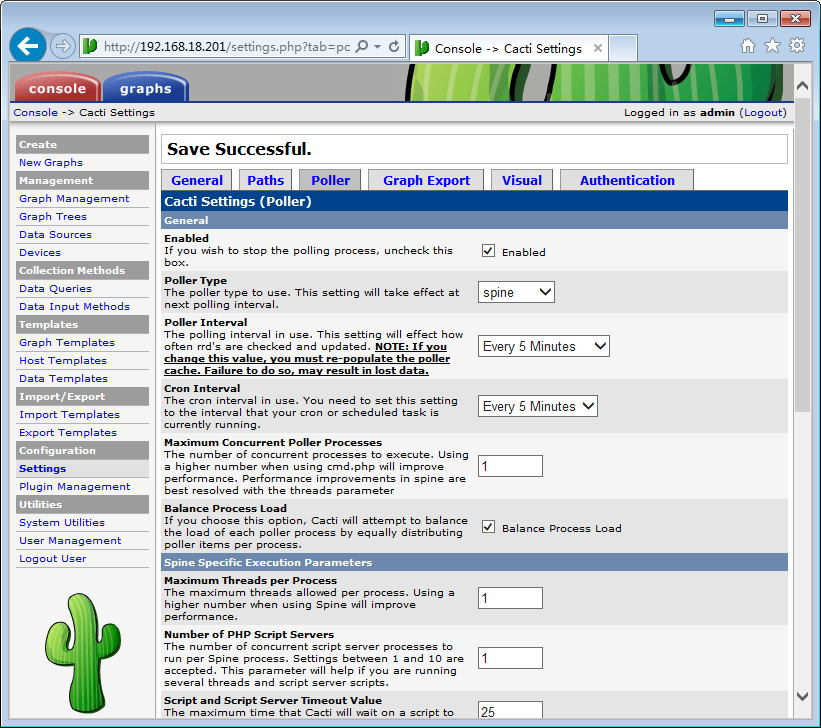Open User Management in sidebar
The height and width of the screenshot is (728, 821).
click(70, 541)
